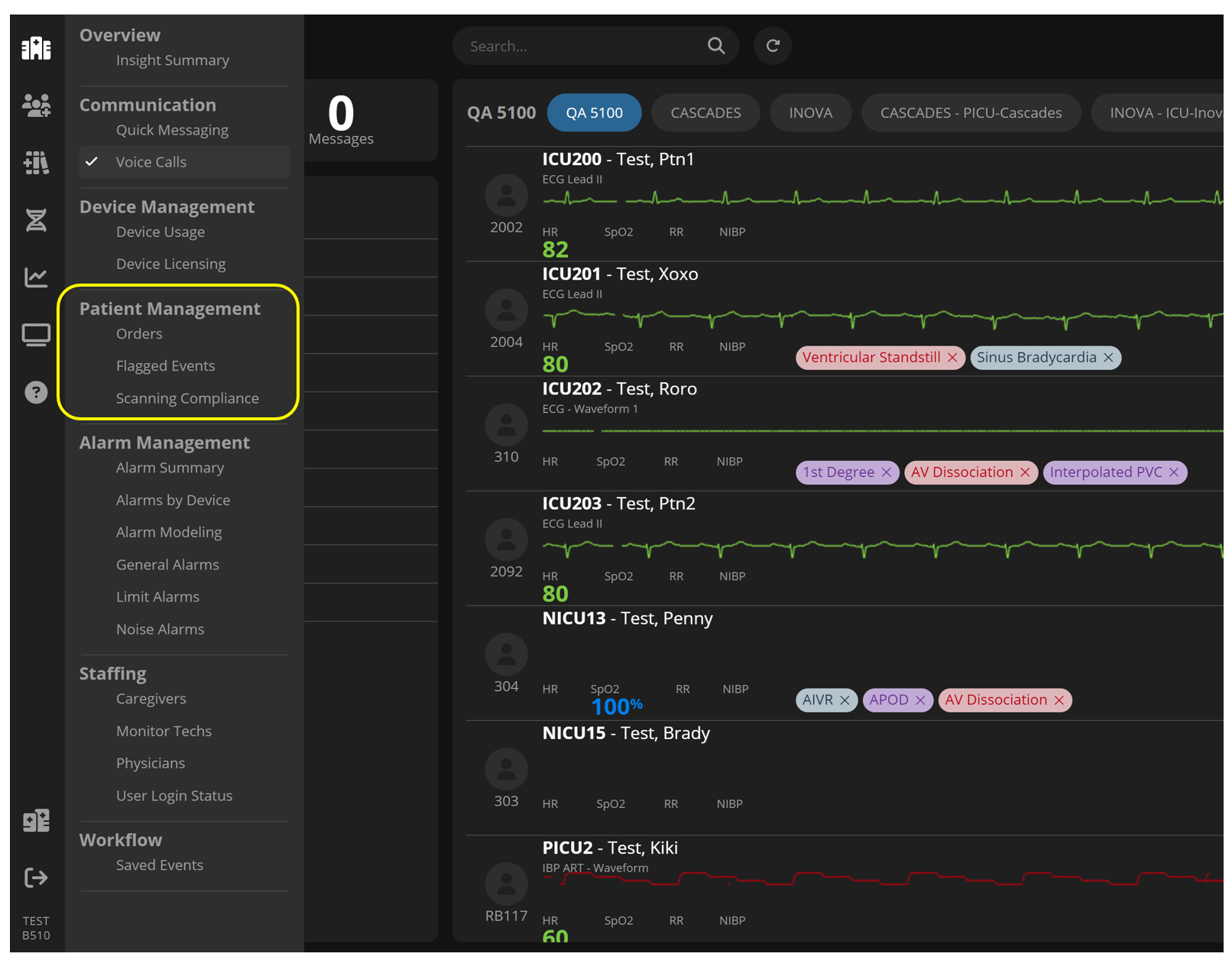Click the hospital building icon in sidebar

[36, 49]
